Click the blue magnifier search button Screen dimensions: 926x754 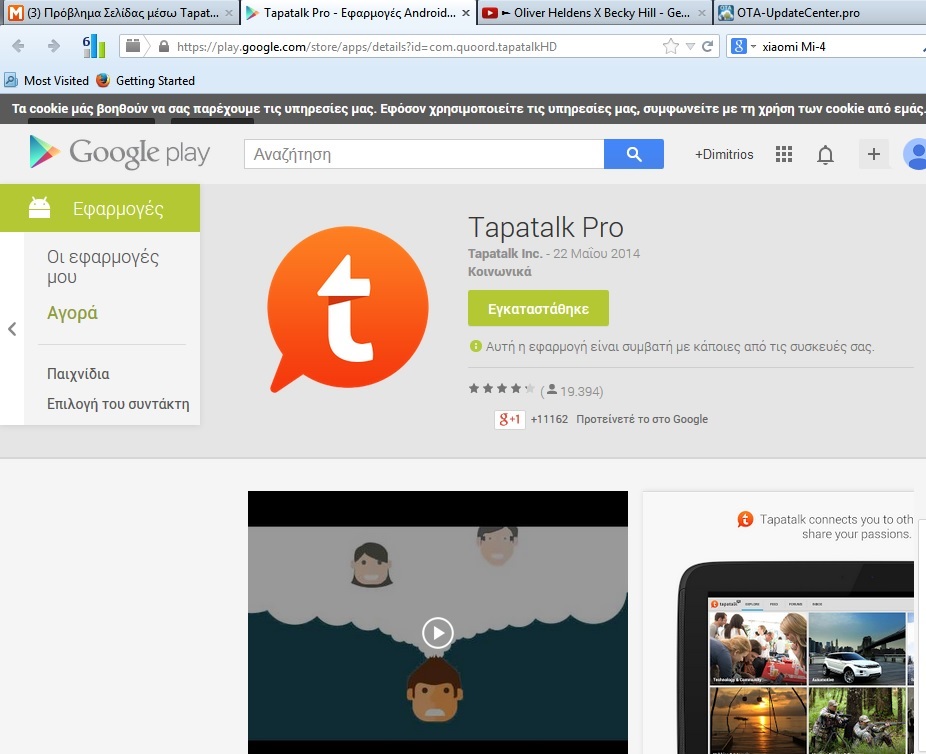click(634, 154)
